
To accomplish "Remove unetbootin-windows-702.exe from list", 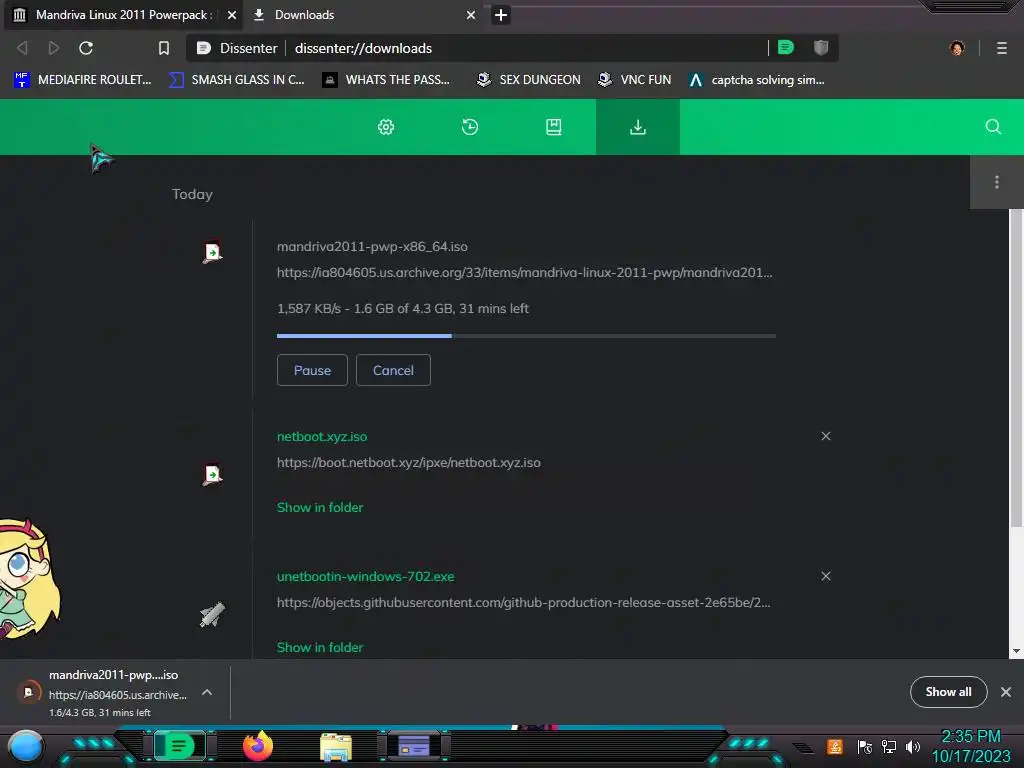I will pos(826,576).
